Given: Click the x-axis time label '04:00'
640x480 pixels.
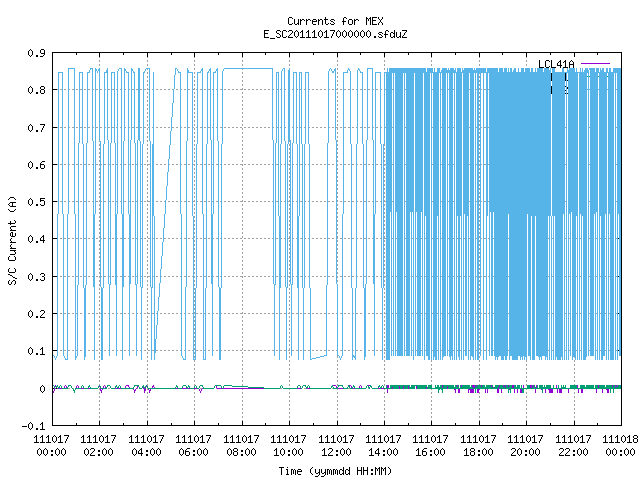Looking at the screenshot, I should pyautogui.click(x=146, y=452).
